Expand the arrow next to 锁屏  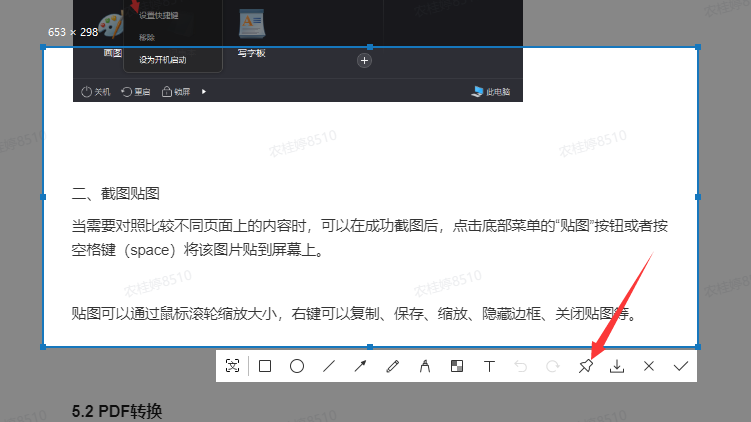pyautogui.click(x=204, y=91)
